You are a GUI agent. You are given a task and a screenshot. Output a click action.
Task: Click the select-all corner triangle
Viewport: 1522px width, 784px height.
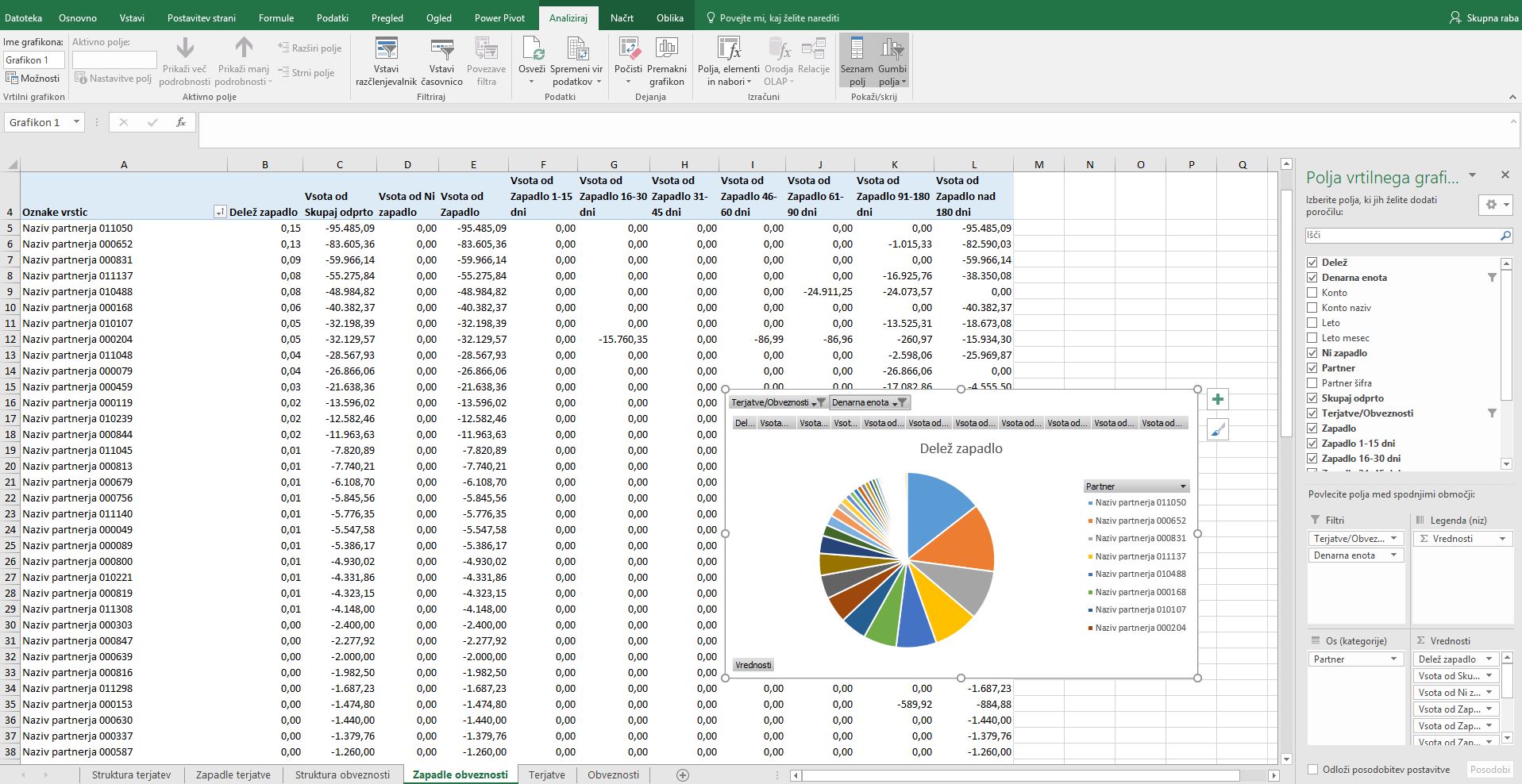pyautogui.click(x=12, y=165)
